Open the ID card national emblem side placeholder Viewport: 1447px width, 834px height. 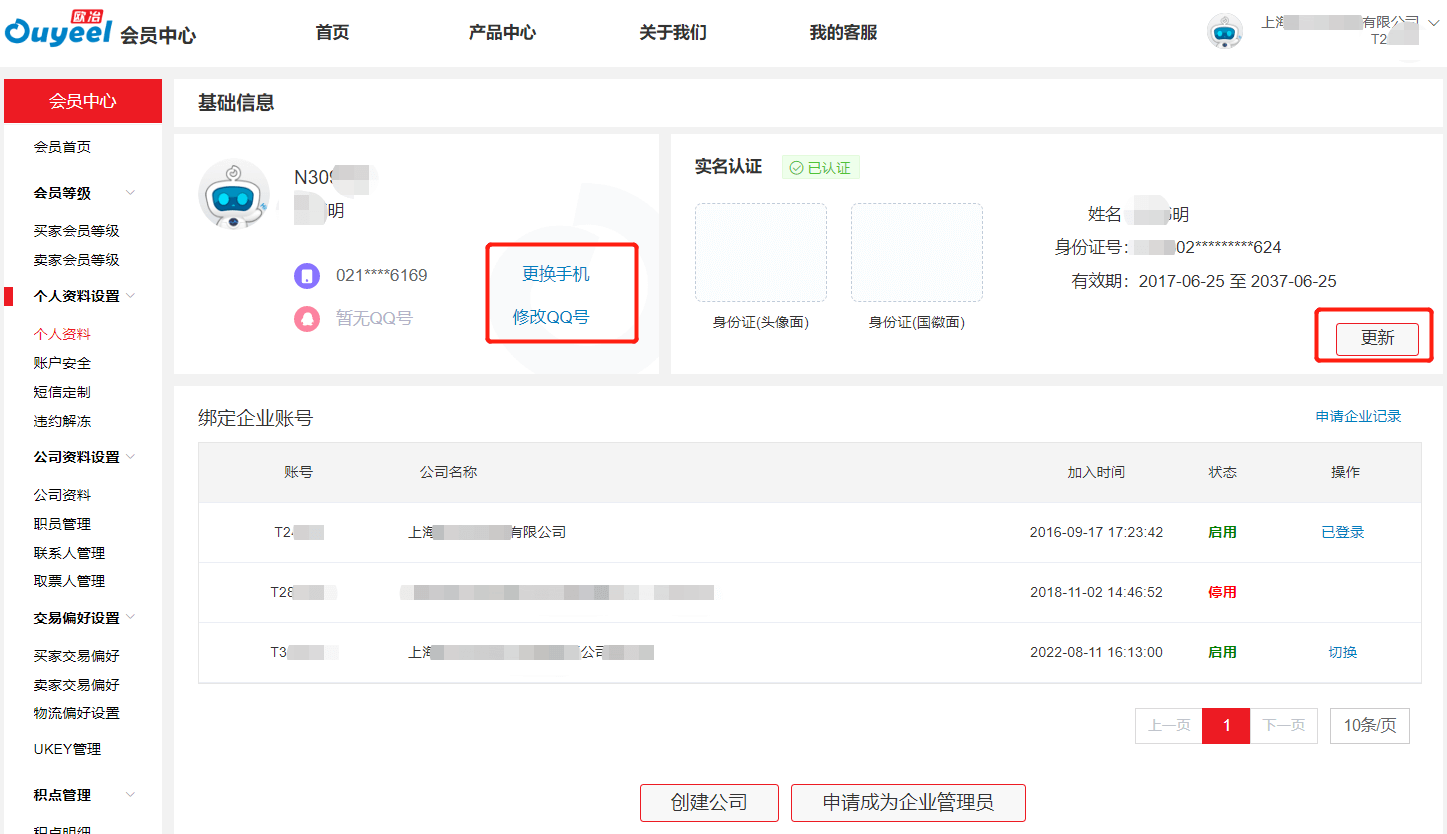[916, 253]
